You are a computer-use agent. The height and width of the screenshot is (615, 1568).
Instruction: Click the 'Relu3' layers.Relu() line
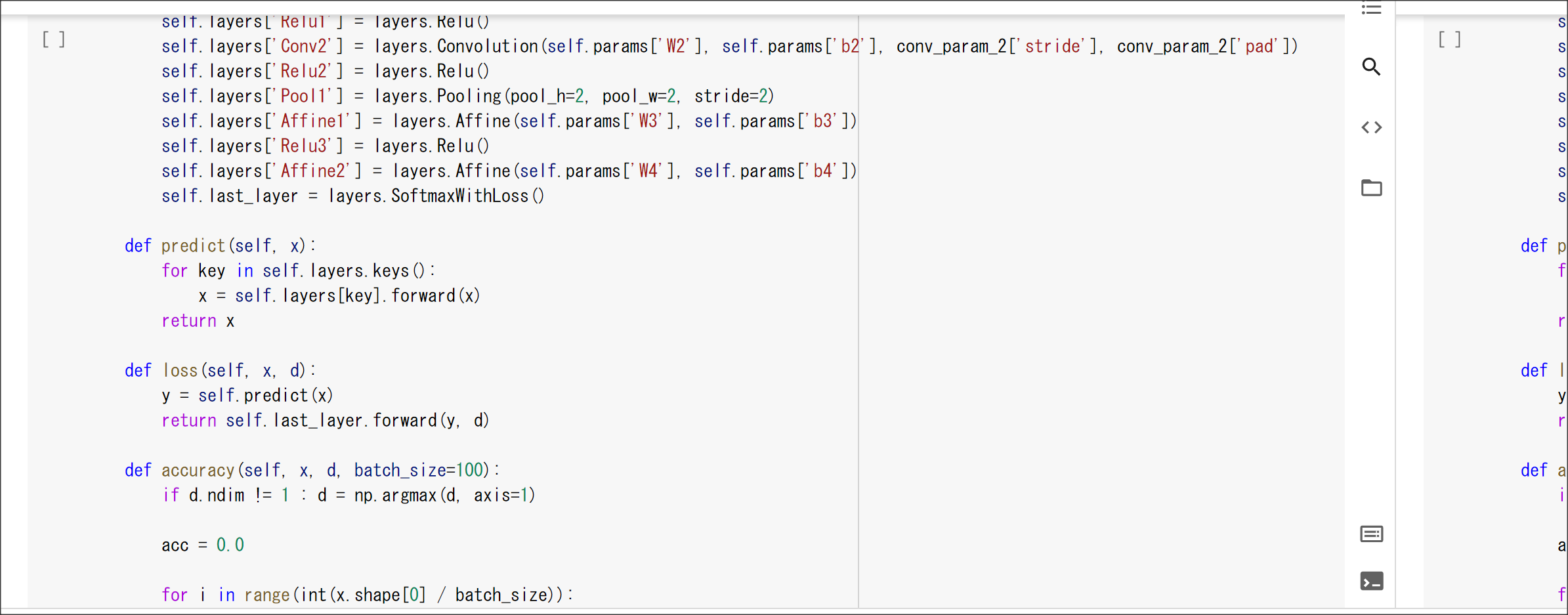tap(326, 146)
